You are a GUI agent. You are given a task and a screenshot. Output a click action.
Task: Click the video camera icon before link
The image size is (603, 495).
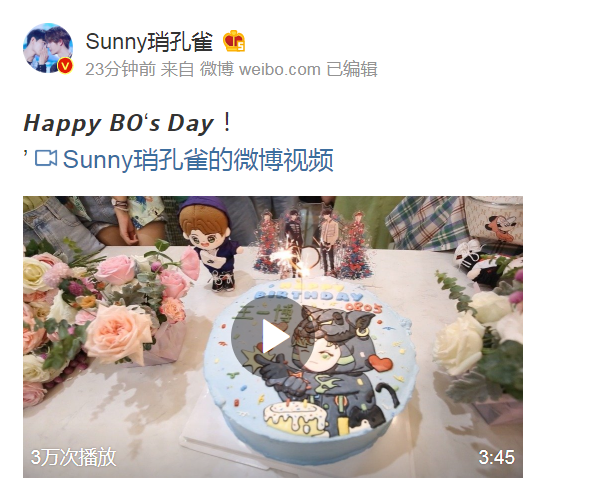coord(46,158)
